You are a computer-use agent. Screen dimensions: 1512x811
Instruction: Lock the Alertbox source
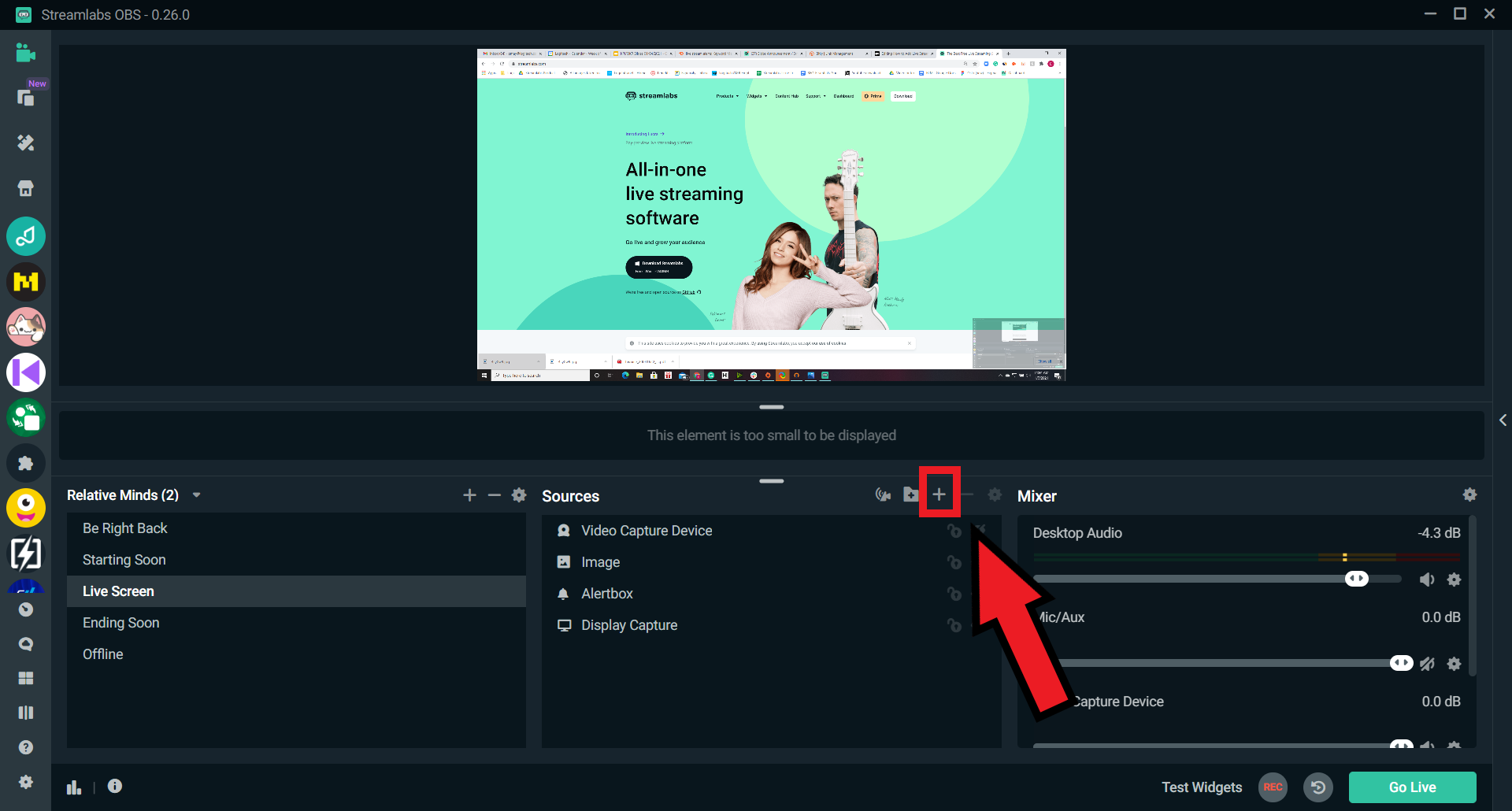954,594
